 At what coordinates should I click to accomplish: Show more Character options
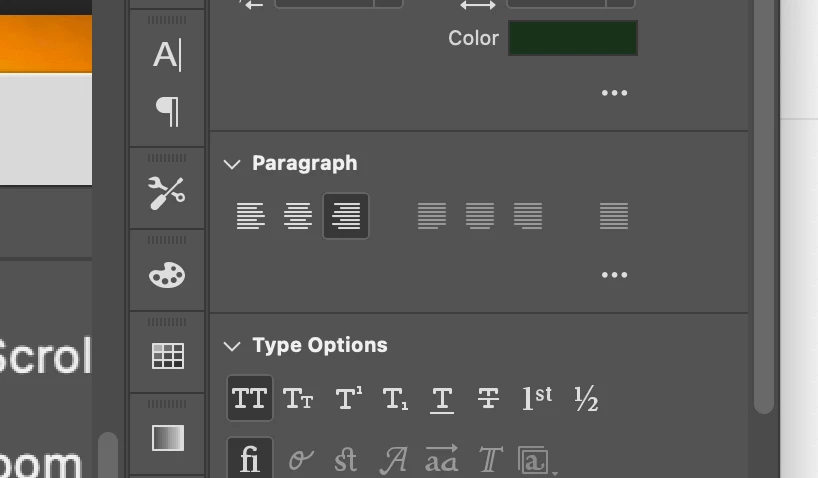(x=614, y=93)
